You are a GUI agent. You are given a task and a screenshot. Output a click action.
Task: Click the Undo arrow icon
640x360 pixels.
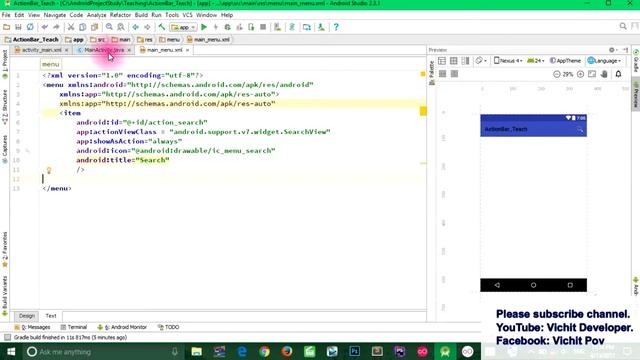click(44, 27)
